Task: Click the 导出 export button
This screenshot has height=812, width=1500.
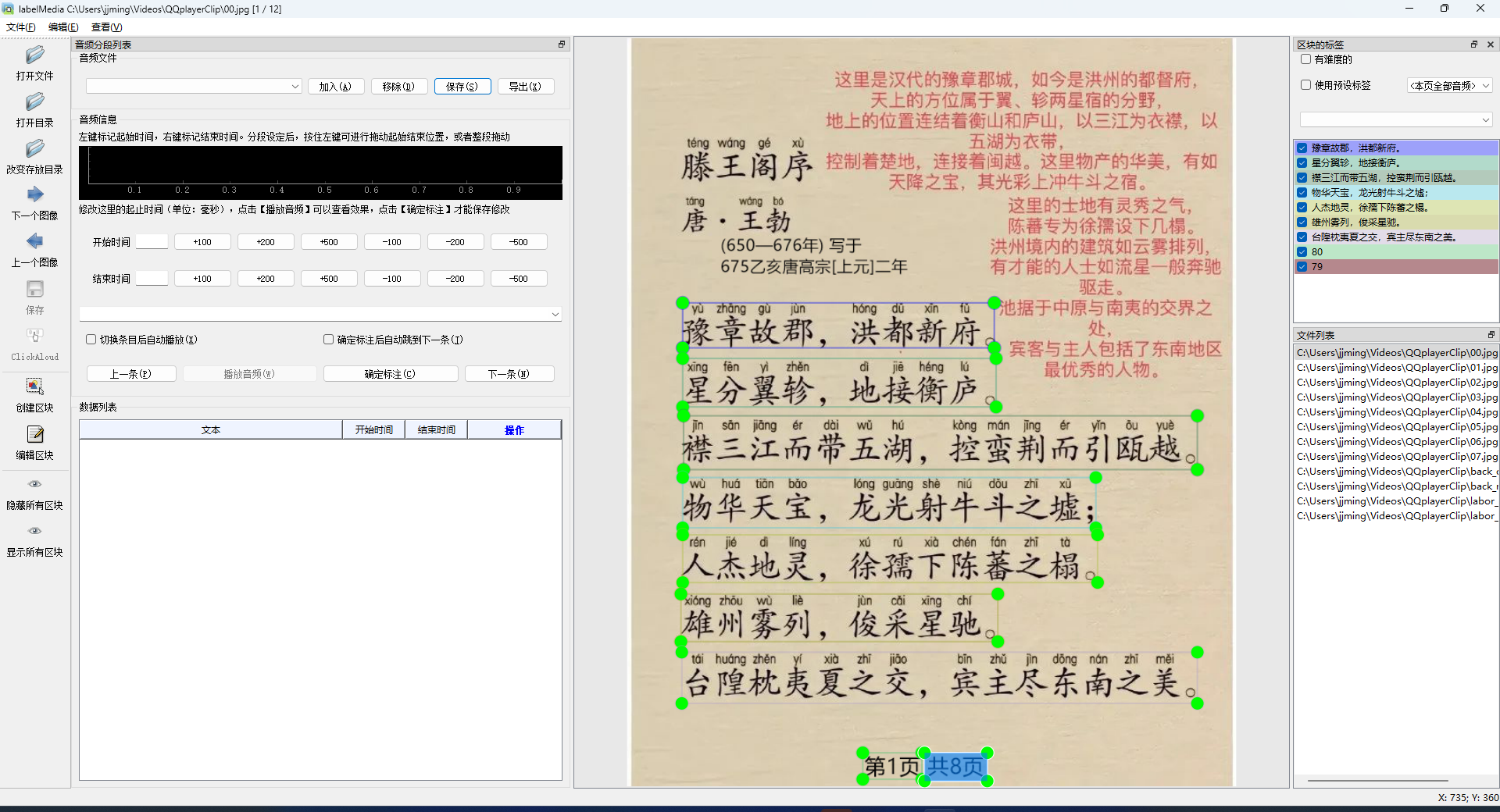Action: [x=526, y=87]
